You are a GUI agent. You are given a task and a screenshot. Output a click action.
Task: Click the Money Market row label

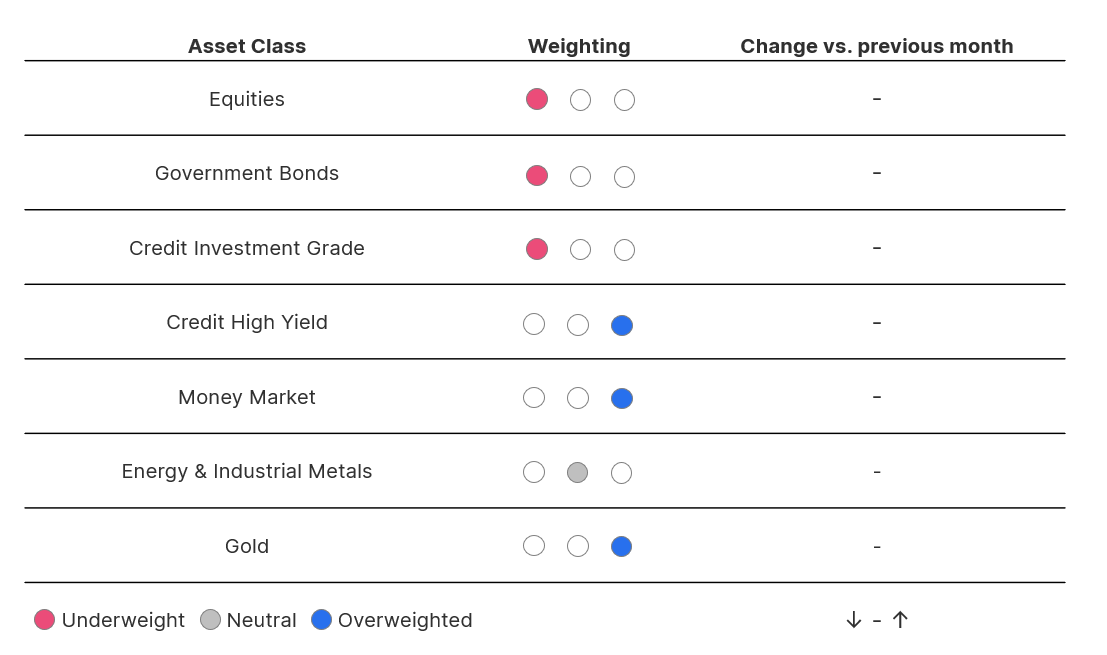tap(247, 397)
